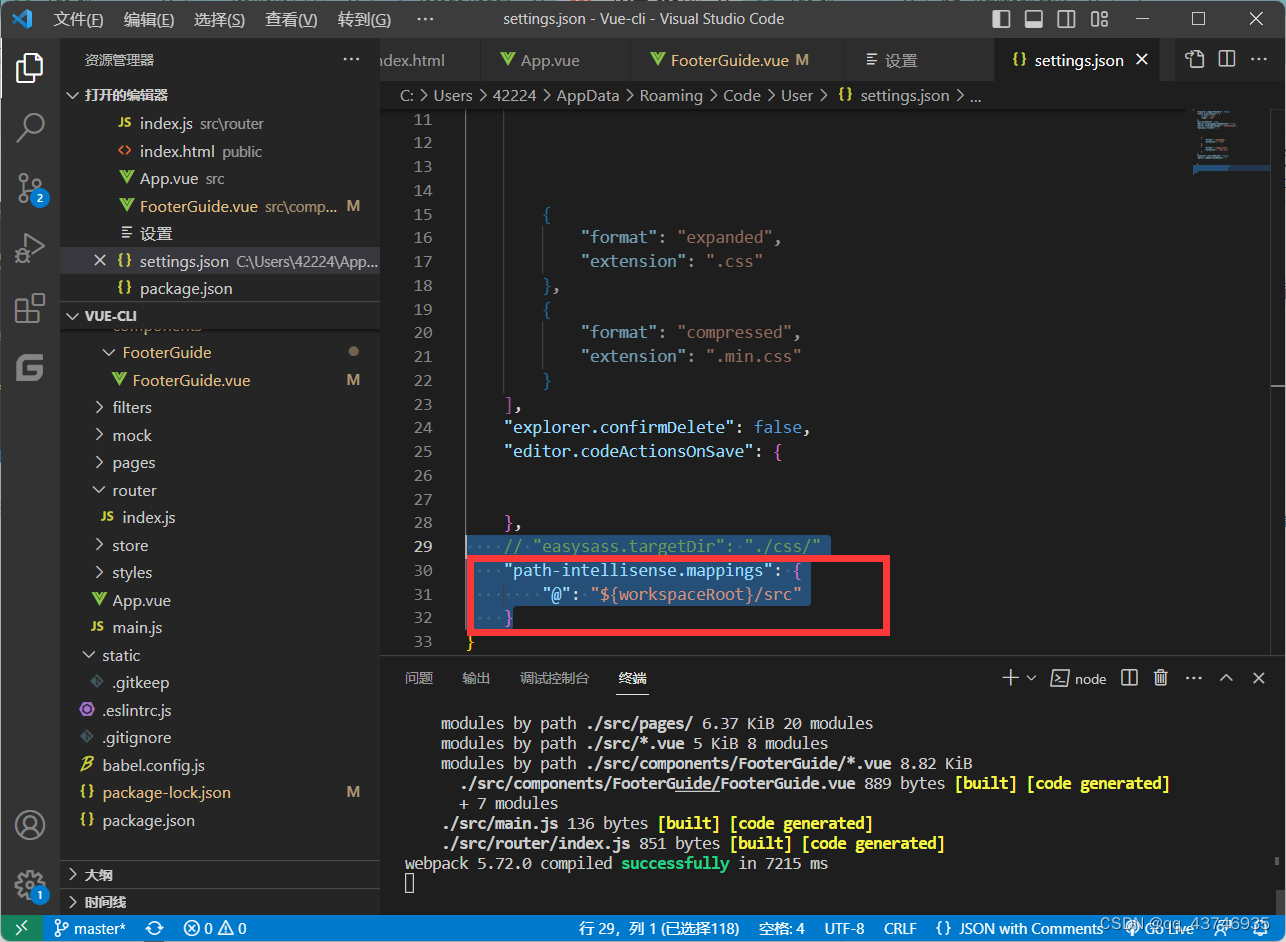Open the Selection menu
The width and height of the screenshot is (1286, 942).
(x=220, y=20)
